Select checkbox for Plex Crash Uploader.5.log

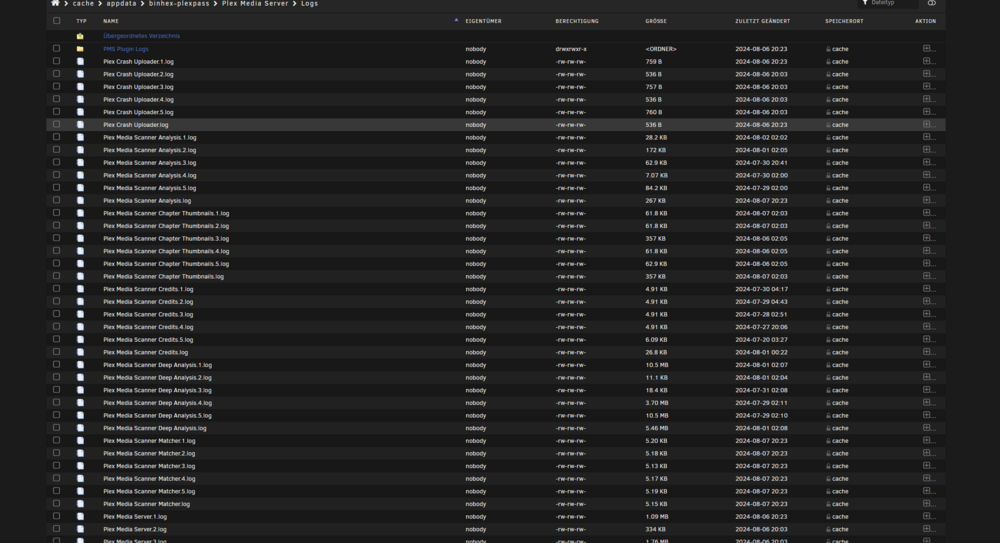[x=57, y=112]
